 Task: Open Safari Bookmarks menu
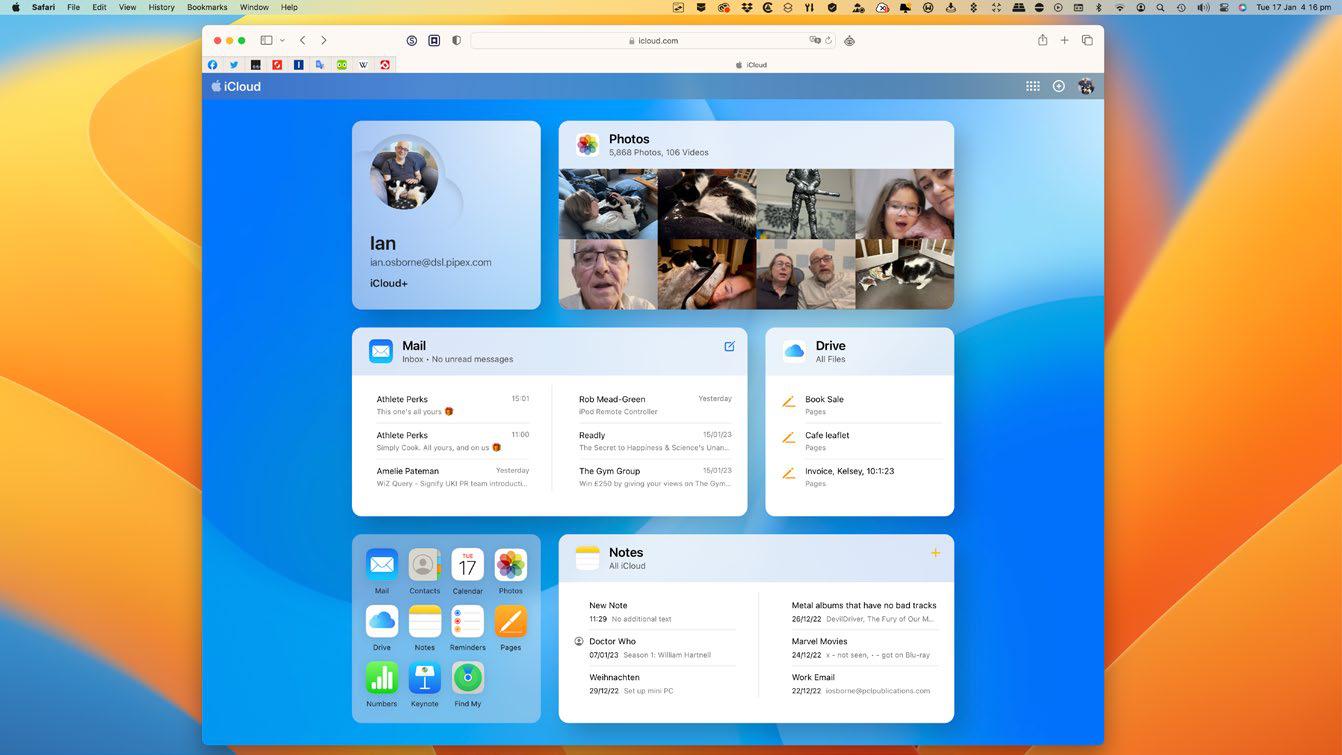pyautogui.click(x=207, y=7)
